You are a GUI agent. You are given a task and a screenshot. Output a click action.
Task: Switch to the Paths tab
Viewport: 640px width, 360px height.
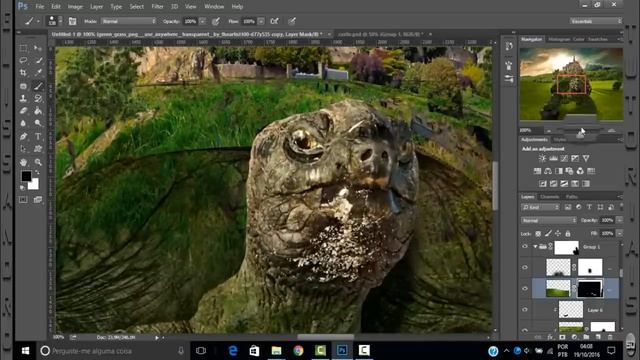(x=571, y=197)
